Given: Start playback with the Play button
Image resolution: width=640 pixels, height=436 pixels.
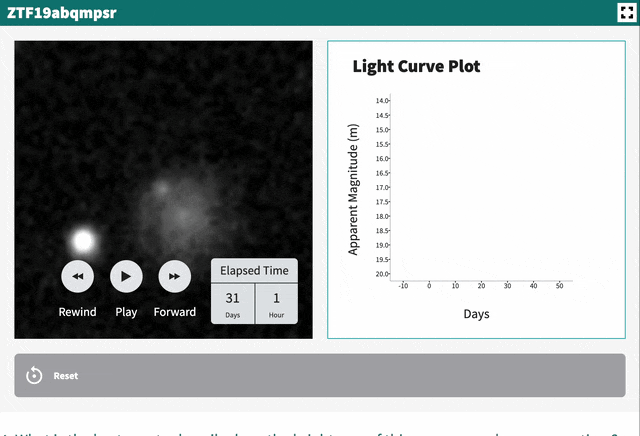Looking at the screenshot, I should [x=126, y=276].
